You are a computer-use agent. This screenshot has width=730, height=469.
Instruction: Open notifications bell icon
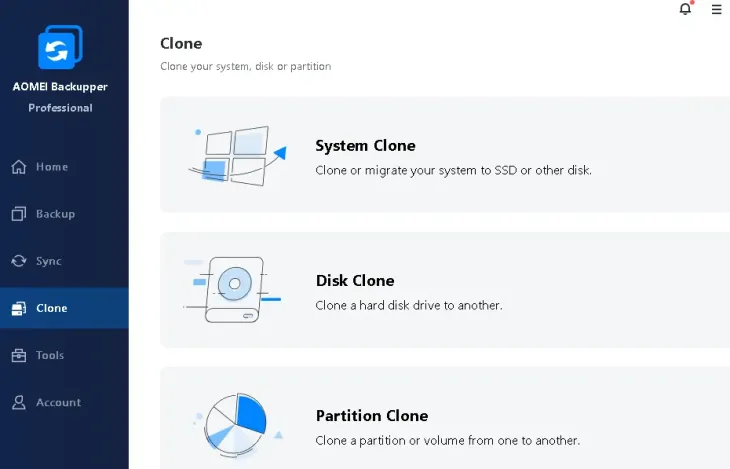tap(685, 9)
